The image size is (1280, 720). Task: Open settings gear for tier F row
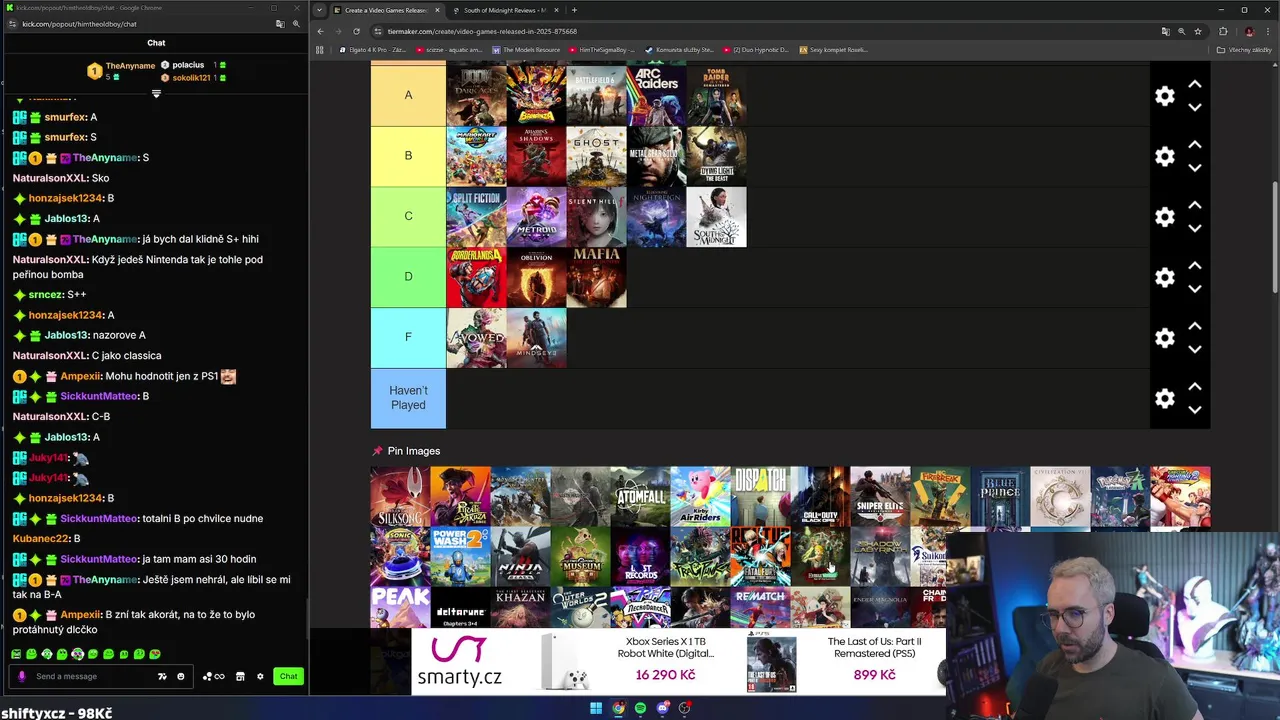pos(1165,338)
